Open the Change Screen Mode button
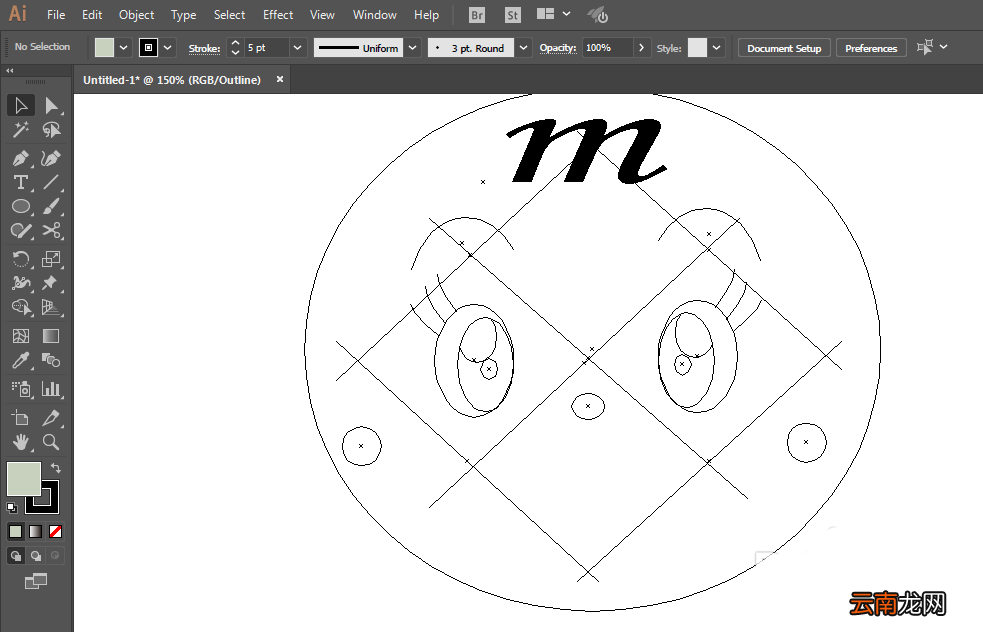The image size is (983, 632). 36,581
